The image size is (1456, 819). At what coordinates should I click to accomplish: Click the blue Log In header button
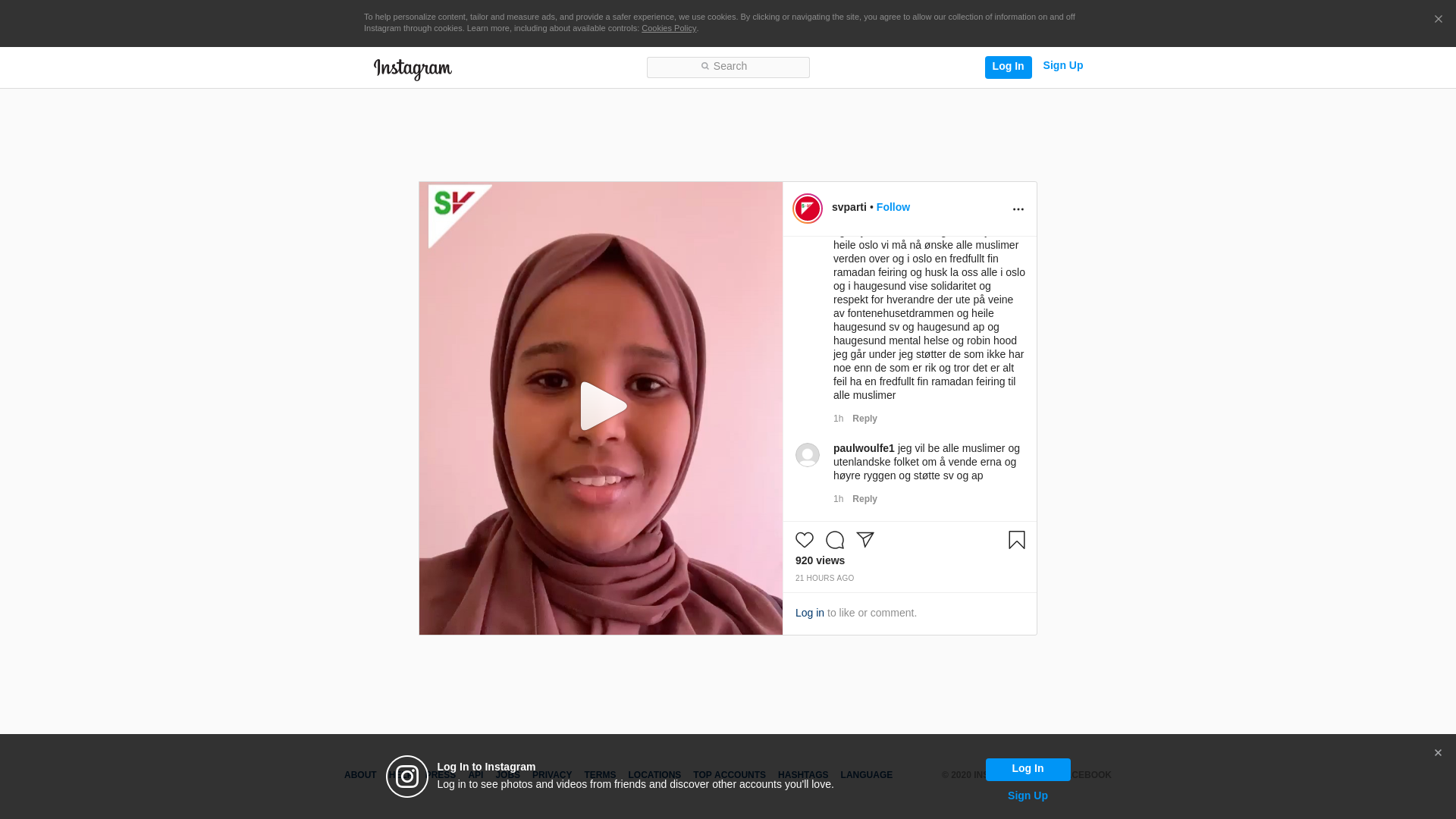coord(1008,67)
